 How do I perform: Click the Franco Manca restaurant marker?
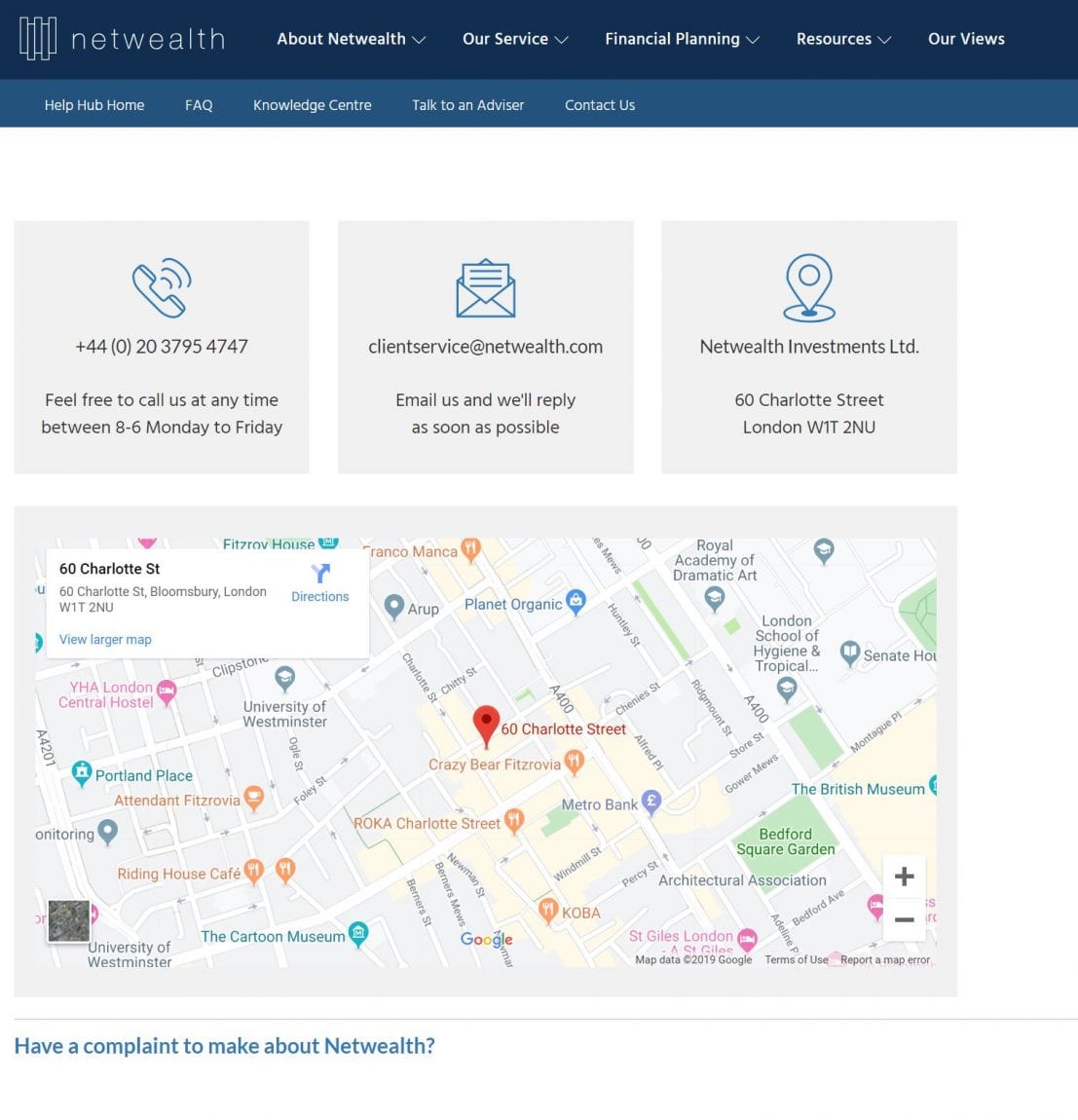click(x=470, y=549)
